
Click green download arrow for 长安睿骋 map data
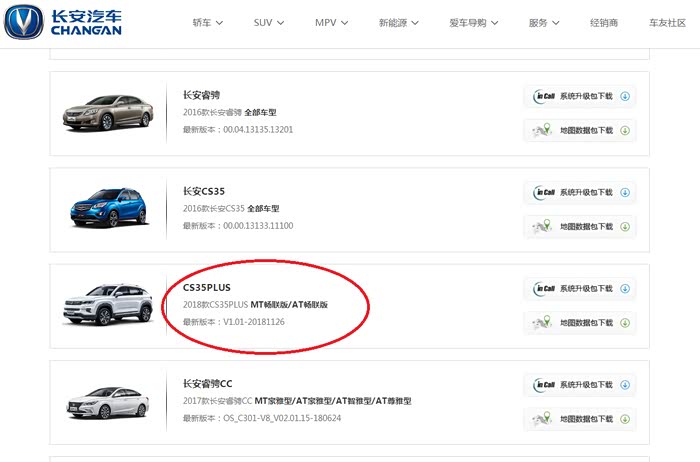click(625, 130)
